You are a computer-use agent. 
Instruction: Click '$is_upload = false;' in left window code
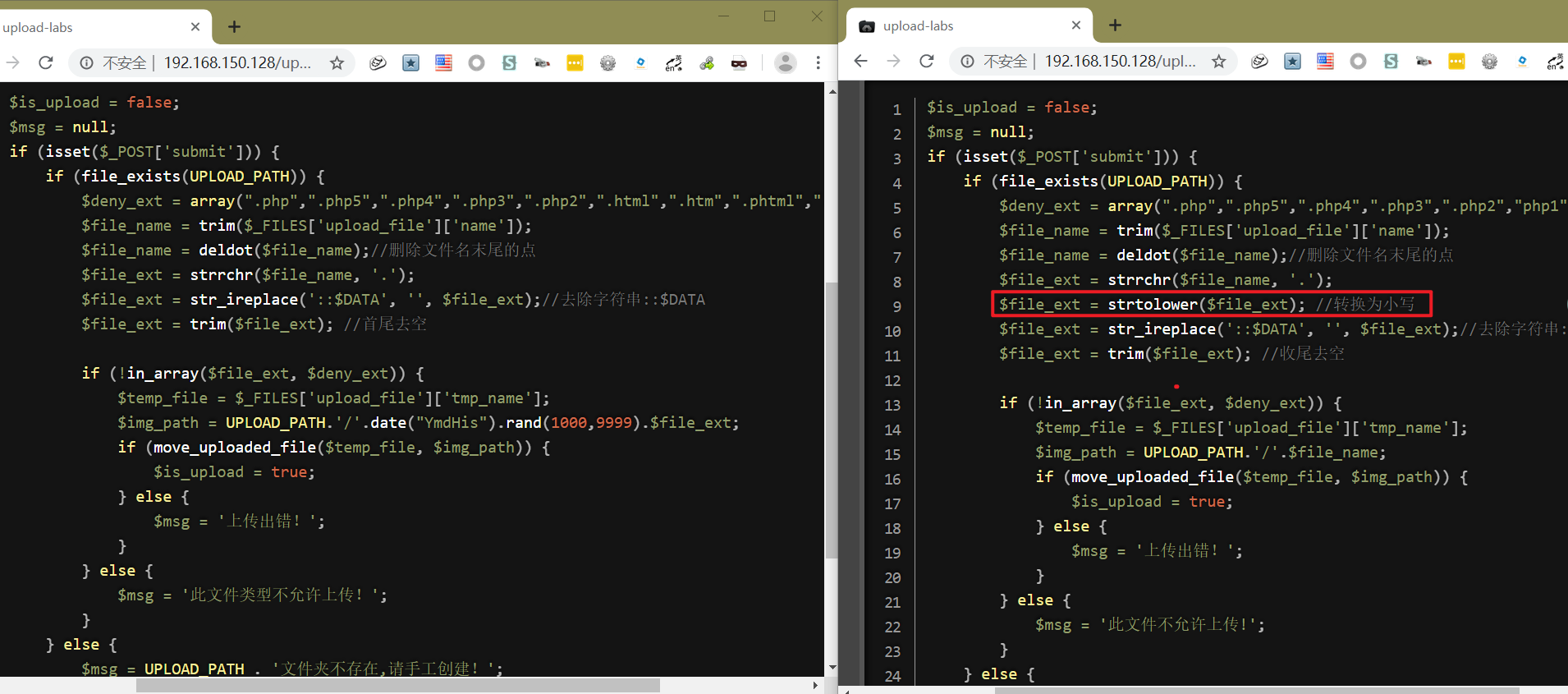pos(94,102)
